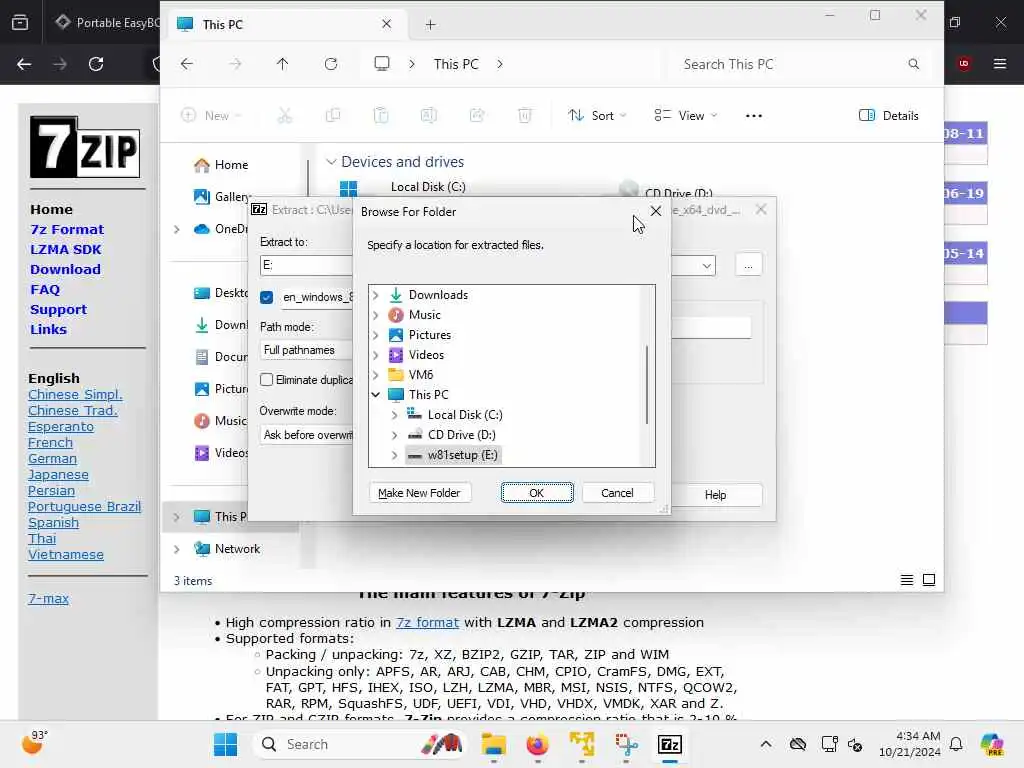The width and height of the screenshot is (1024, 768).
Task: Click the 7-Zip taskbar icon
Action: point(670,744)
